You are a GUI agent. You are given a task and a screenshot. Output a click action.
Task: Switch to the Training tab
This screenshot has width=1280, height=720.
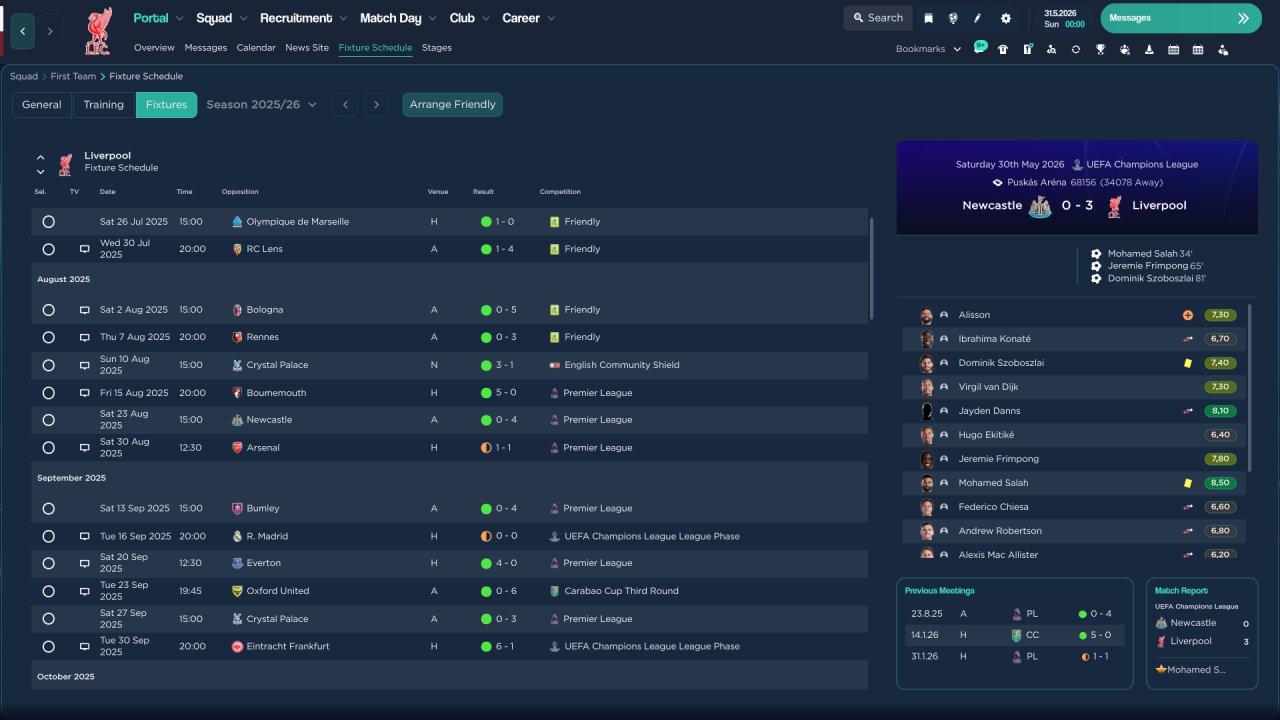[x=104, y=105]
